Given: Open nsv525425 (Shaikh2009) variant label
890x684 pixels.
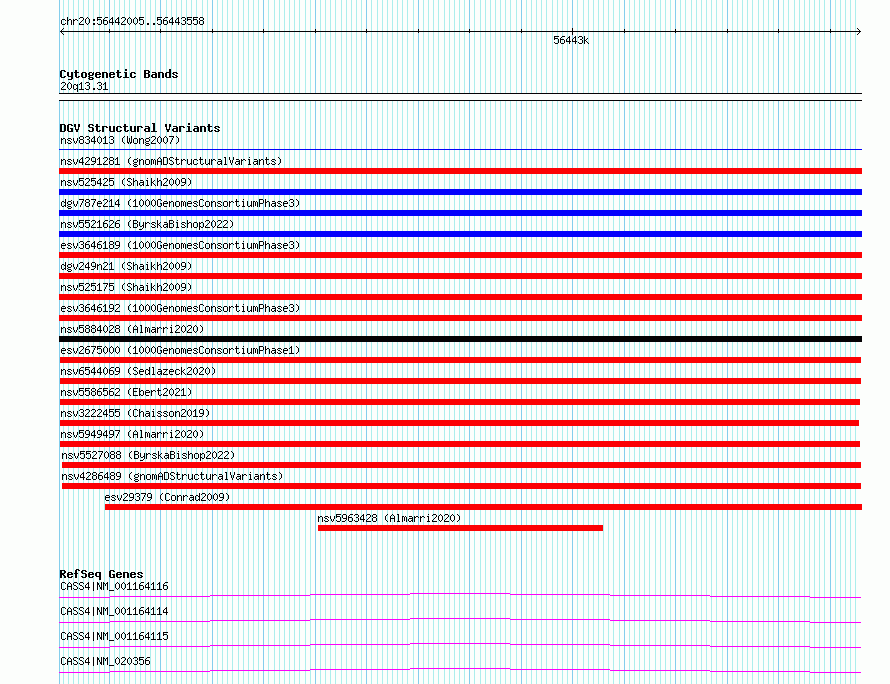Looking at the screenshot, I should pyautogui.click(x=126, y=182).
